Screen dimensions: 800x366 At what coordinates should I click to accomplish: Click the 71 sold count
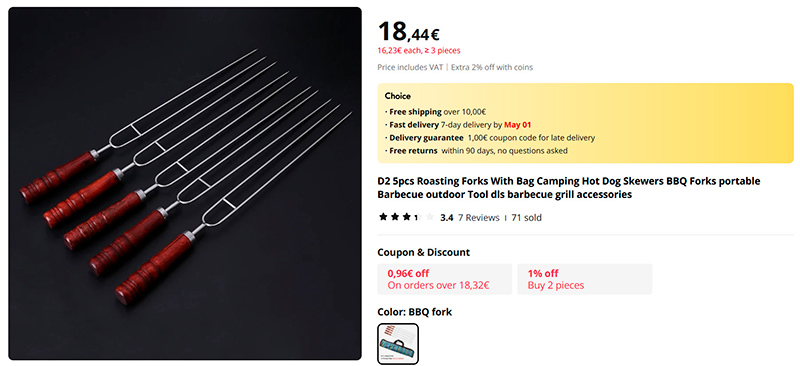pyautogui.click(x=526, y=217)
